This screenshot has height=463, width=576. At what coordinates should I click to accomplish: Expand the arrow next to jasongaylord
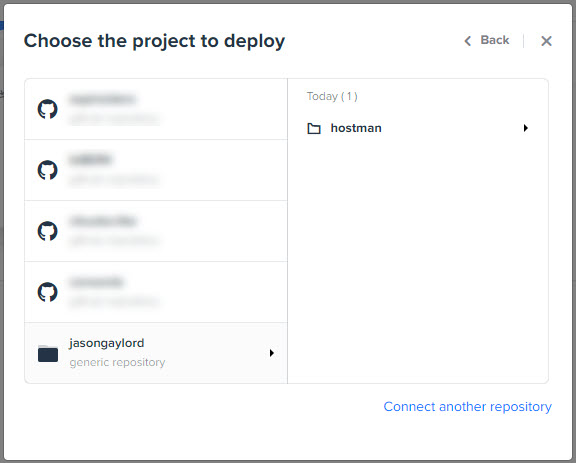pos(271,353)
